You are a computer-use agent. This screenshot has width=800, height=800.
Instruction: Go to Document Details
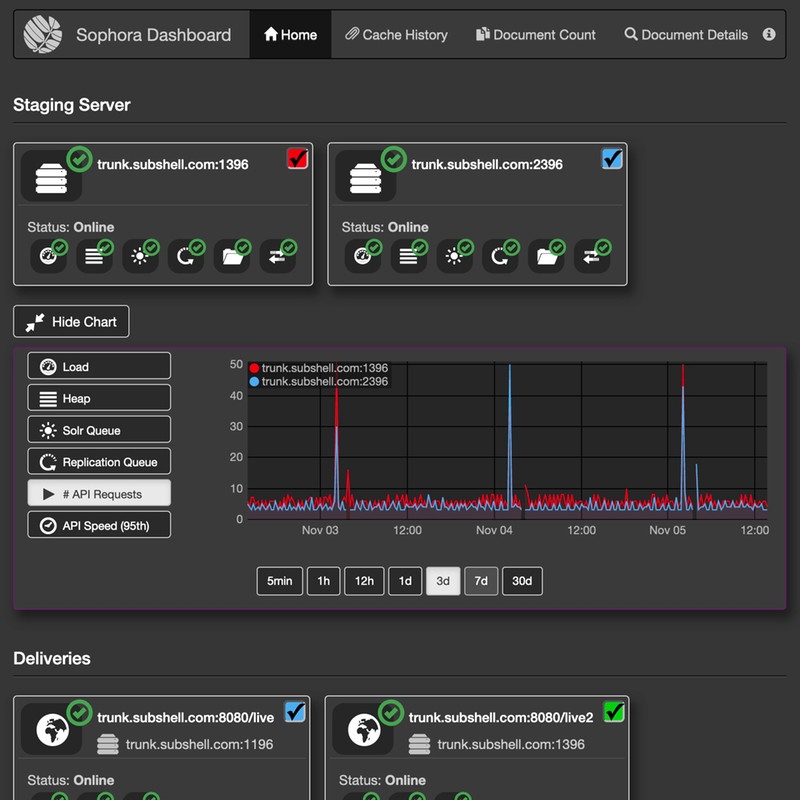coord(687,34)
